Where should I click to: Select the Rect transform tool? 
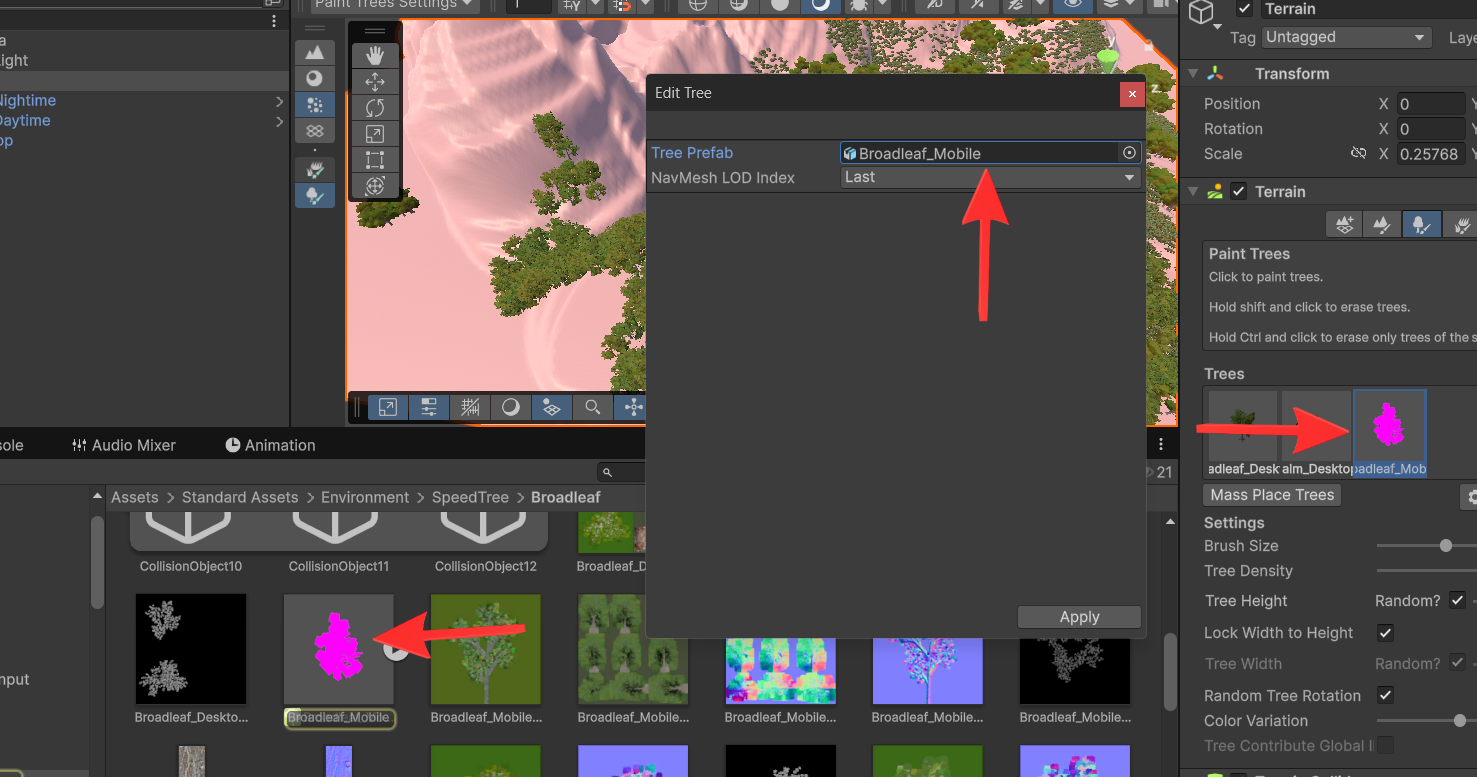pos(375,160)
